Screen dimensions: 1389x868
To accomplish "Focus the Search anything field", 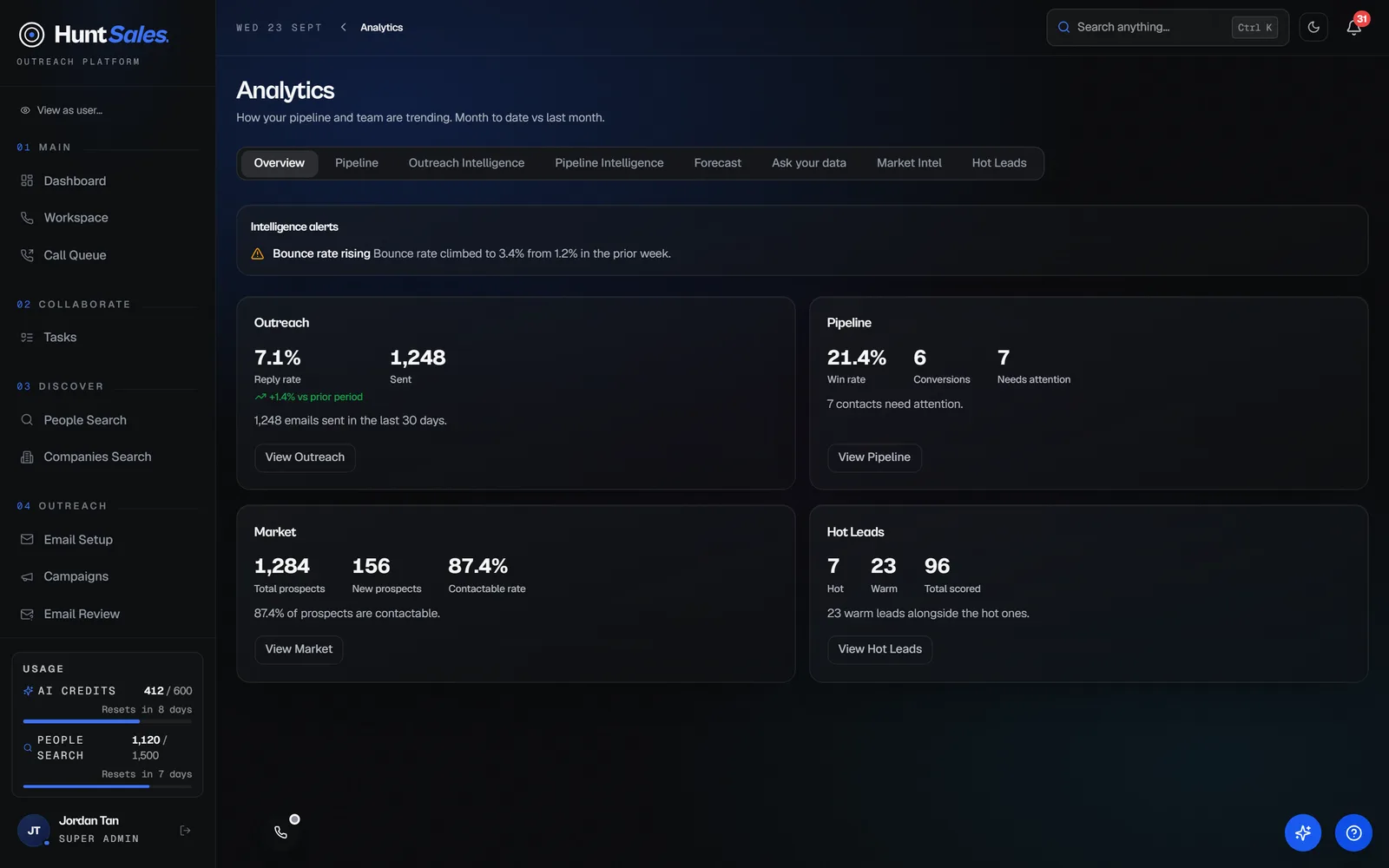I will tap(1168, 28).
